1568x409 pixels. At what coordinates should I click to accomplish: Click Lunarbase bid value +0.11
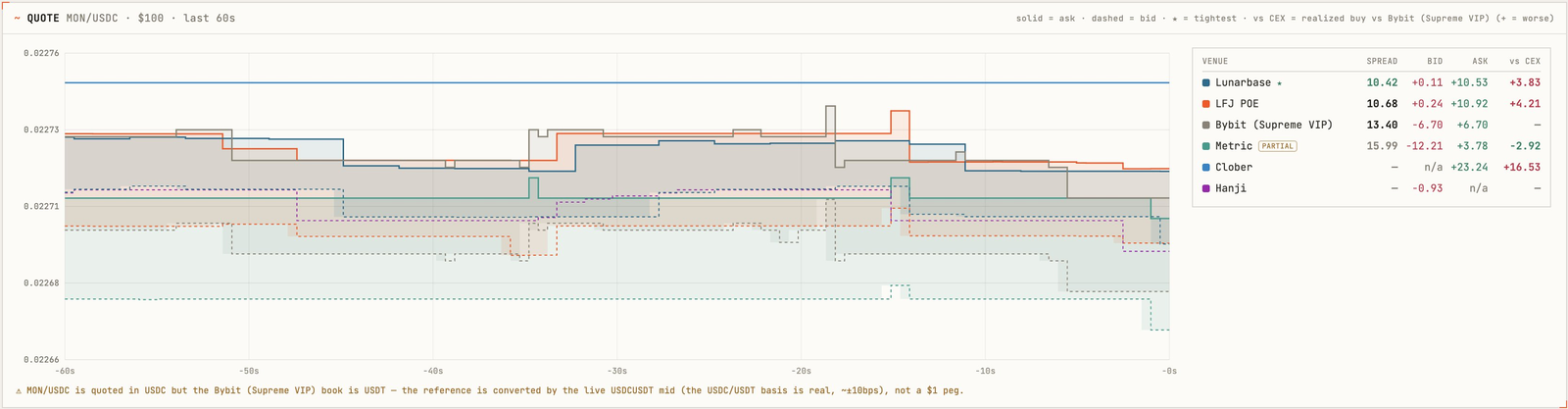coord(1427,83)
